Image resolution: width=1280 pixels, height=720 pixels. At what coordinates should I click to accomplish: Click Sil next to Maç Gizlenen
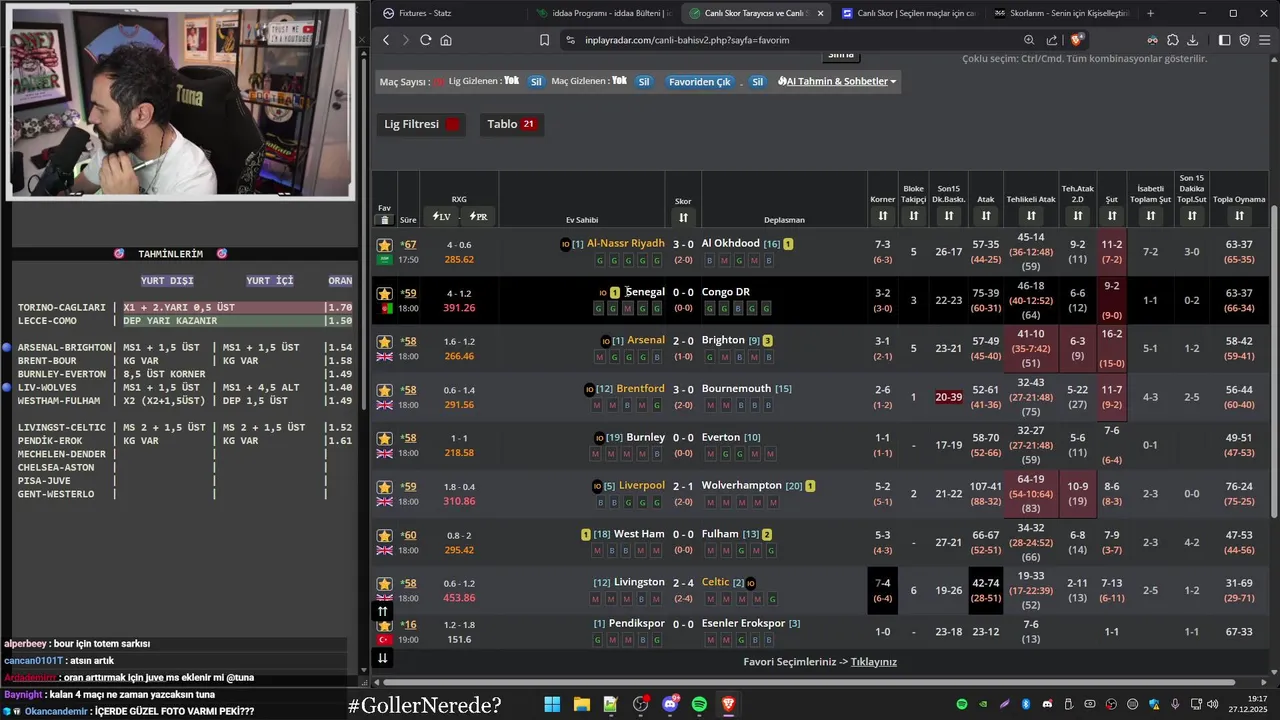coord(644,82)
